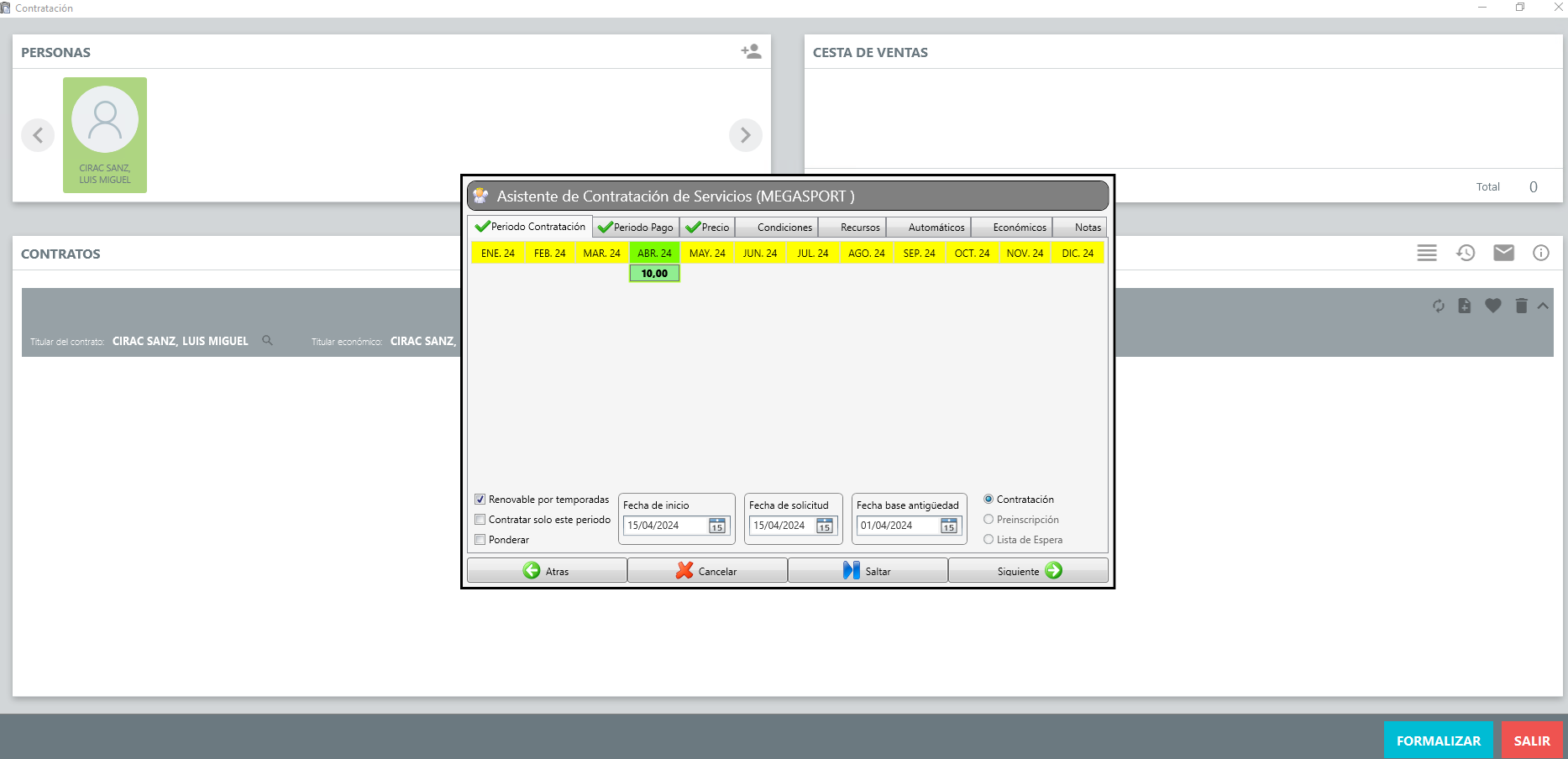Click the Contratación window title icon
This screenshot has height=759, width=1568.
point(6,8)
